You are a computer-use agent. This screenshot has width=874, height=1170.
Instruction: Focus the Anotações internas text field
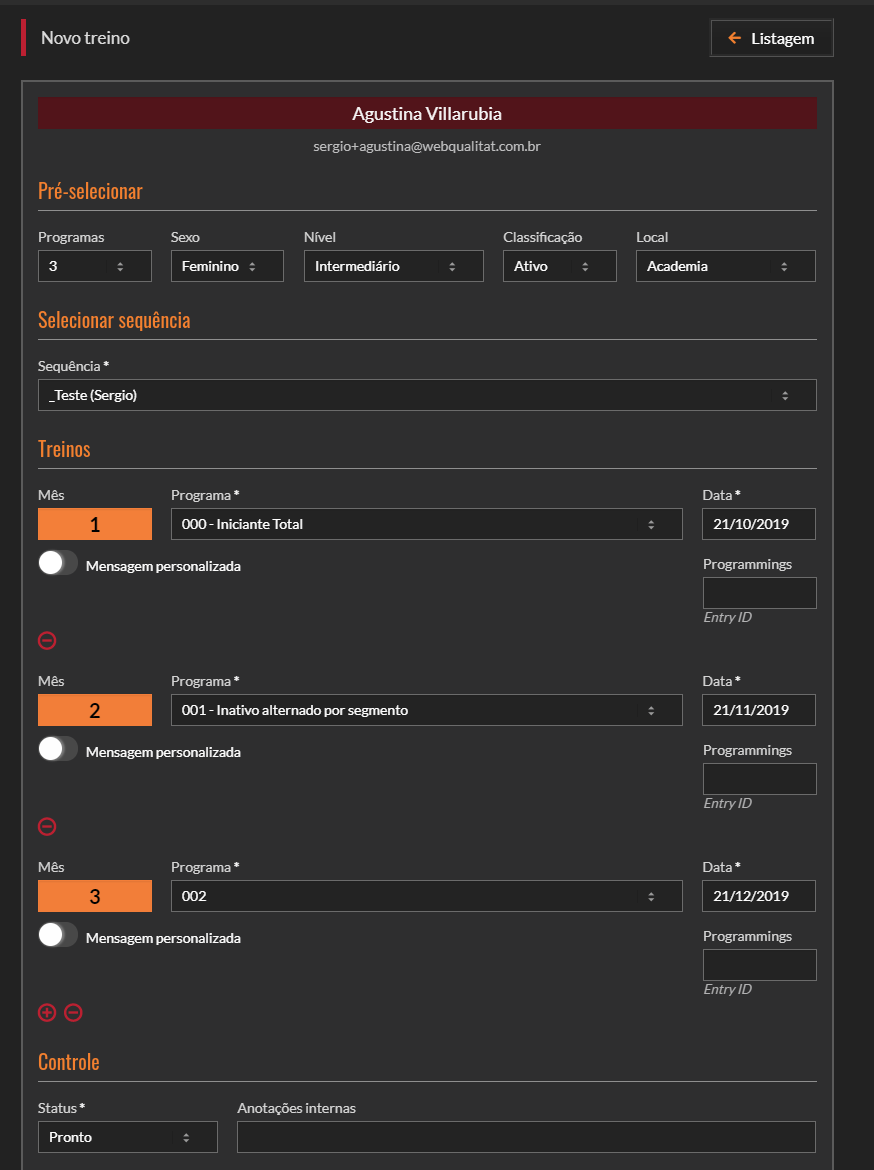526,1137
